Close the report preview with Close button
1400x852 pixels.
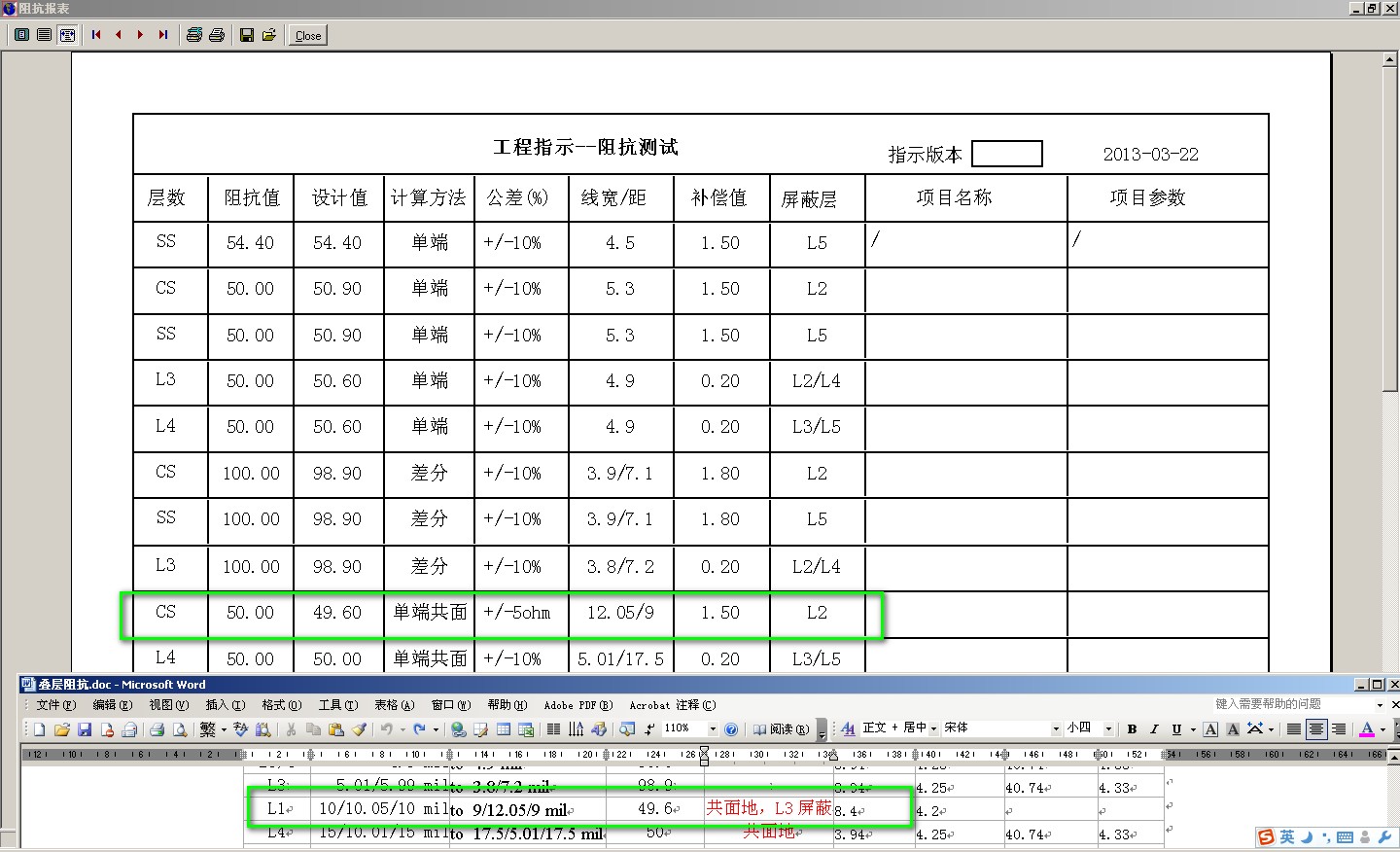pyautogui.click(x=308, y=36)
